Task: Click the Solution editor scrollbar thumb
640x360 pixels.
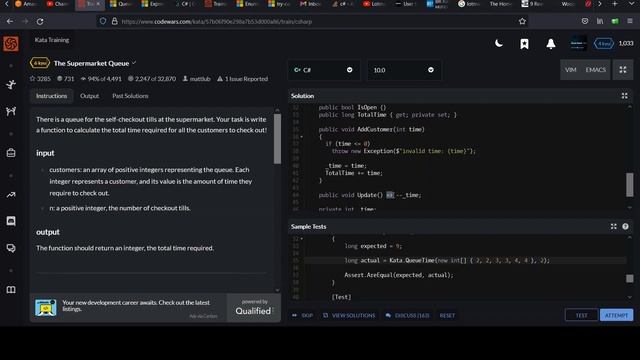Action: pos(630,184)
